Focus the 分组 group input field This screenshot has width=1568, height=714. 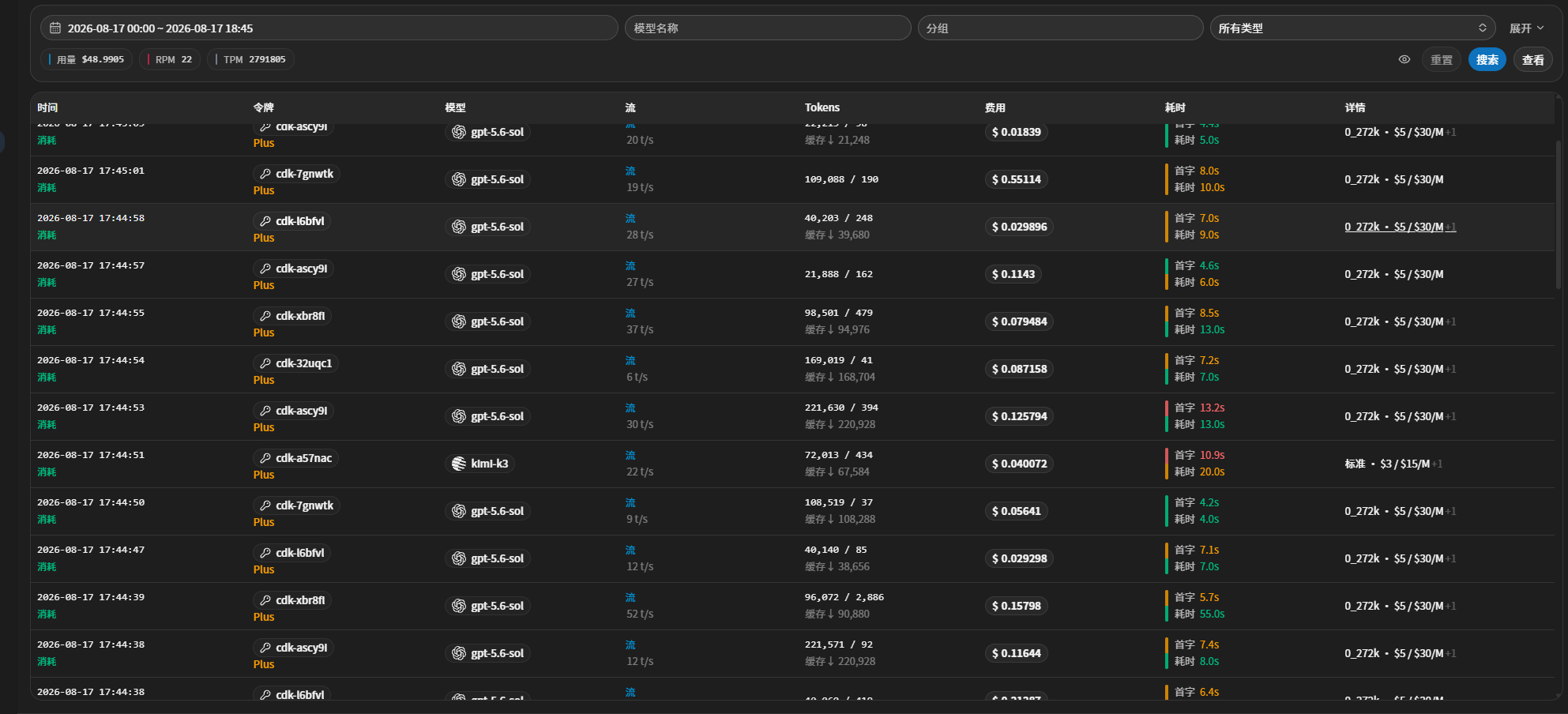pos(1060,28)
